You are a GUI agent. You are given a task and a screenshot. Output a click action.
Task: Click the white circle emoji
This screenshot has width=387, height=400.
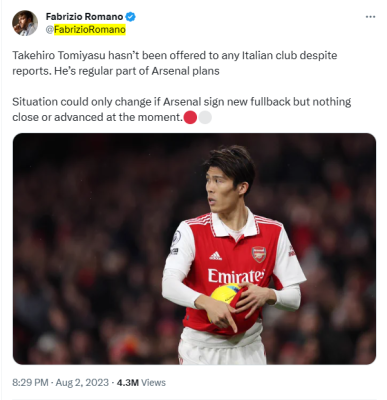[x=205, y=117]
